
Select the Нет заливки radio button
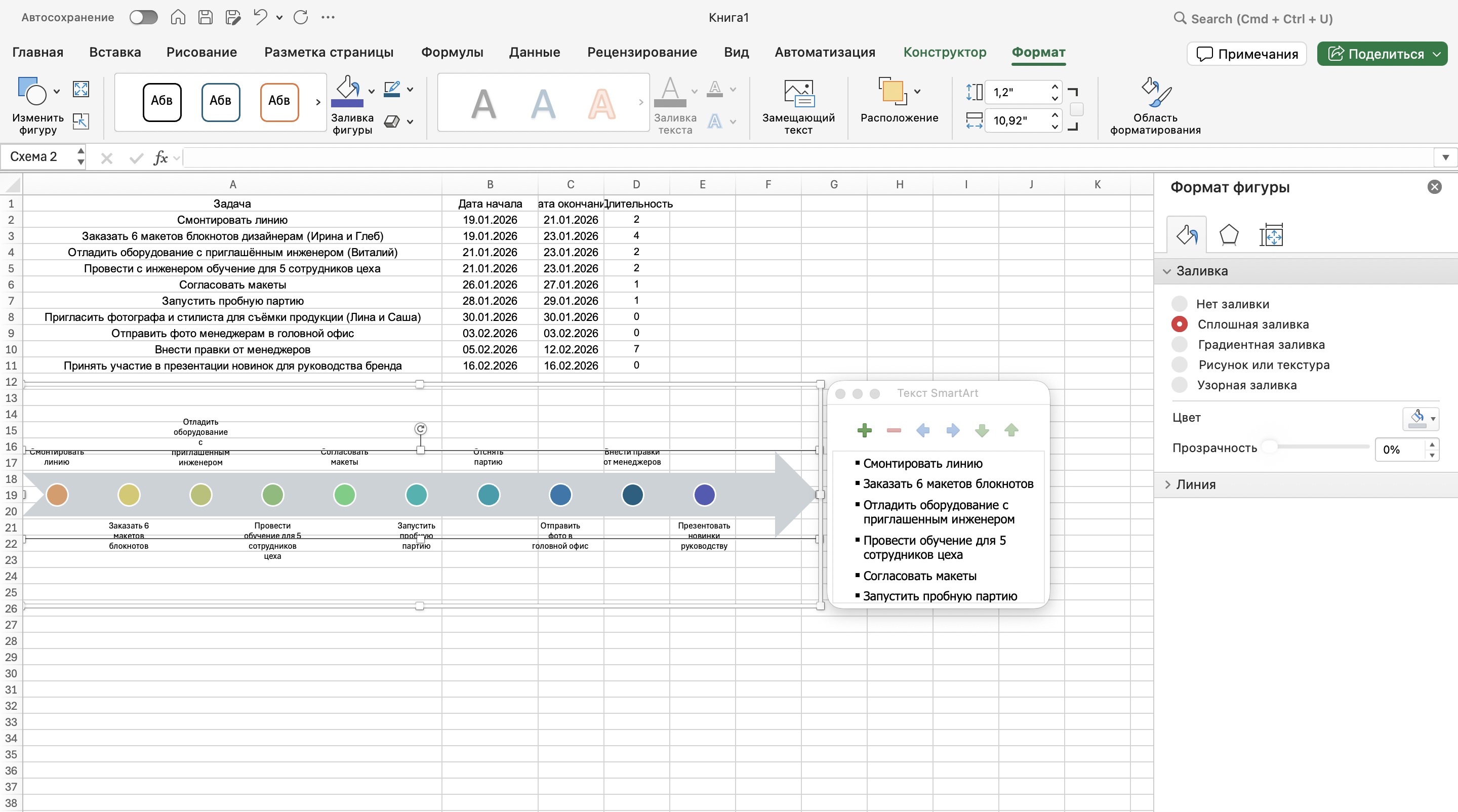pyautogui.click(x=1180, y=304)
